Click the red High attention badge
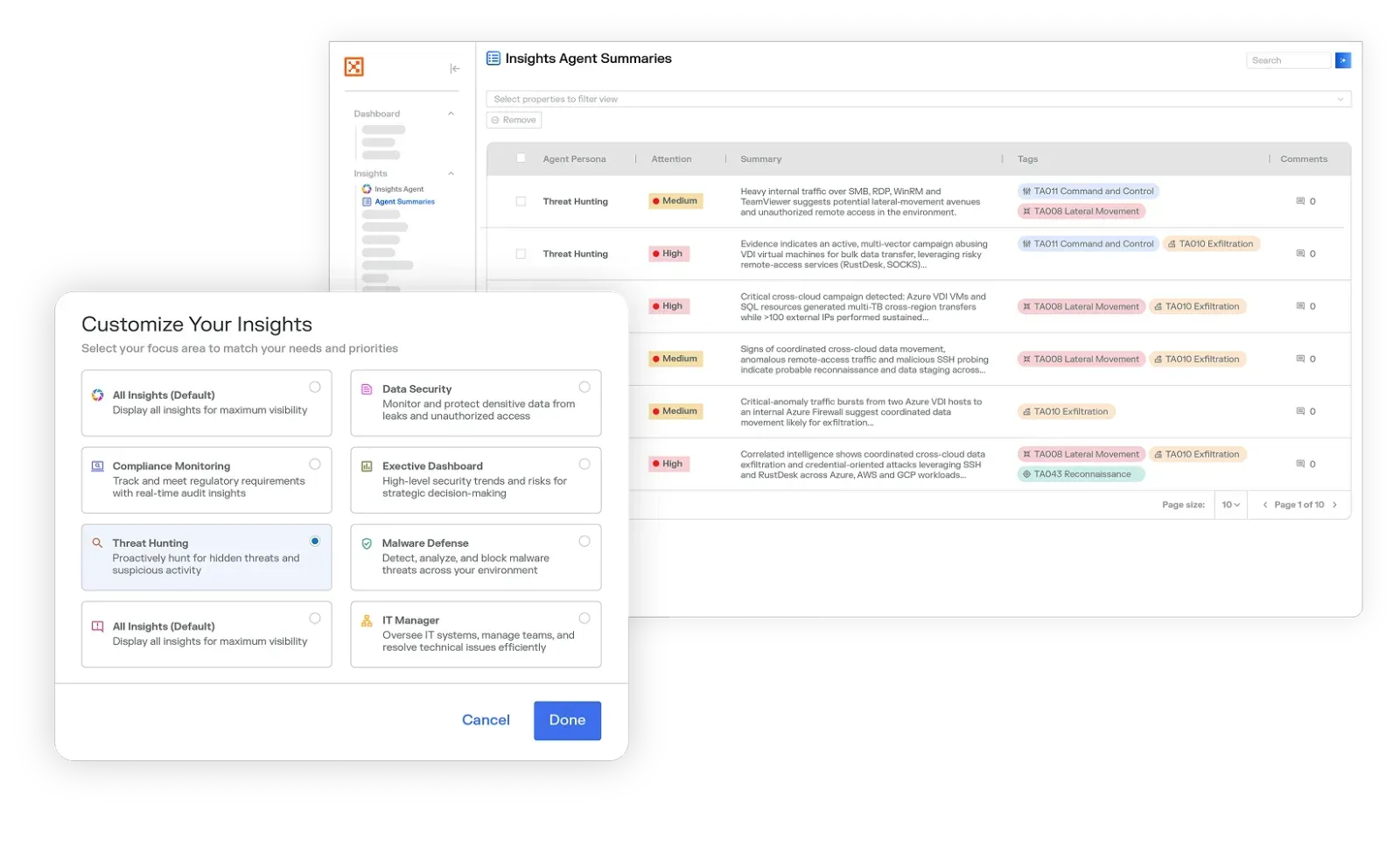Viewport: 1400px width, 867px height. [668, 253]
